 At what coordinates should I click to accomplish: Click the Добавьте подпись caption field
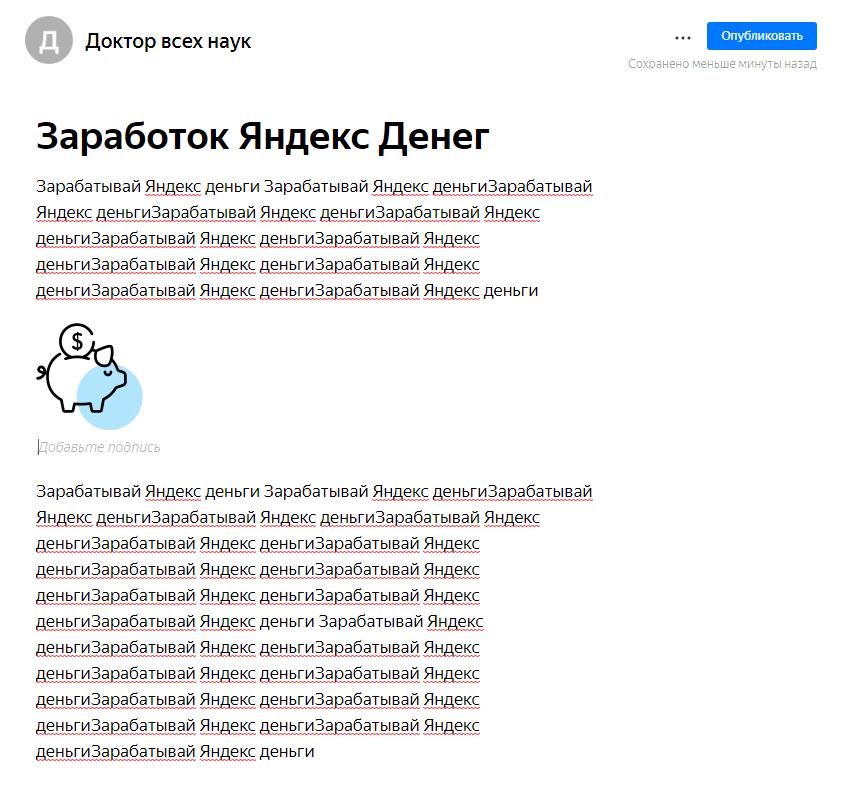pyautogui.click(x=99, y=448)
